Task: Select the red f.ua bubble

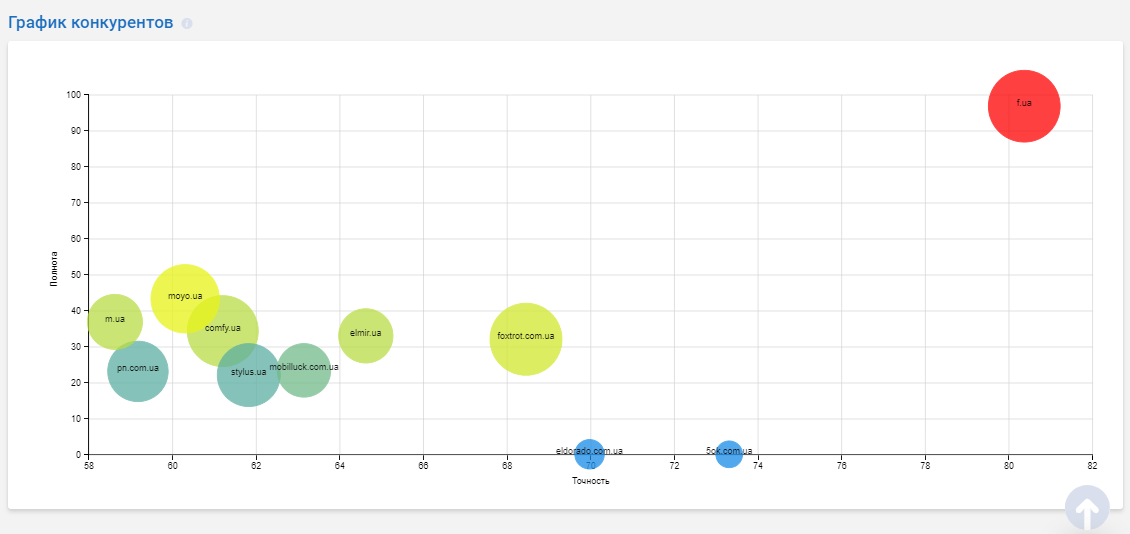Action: [1023, 107]
